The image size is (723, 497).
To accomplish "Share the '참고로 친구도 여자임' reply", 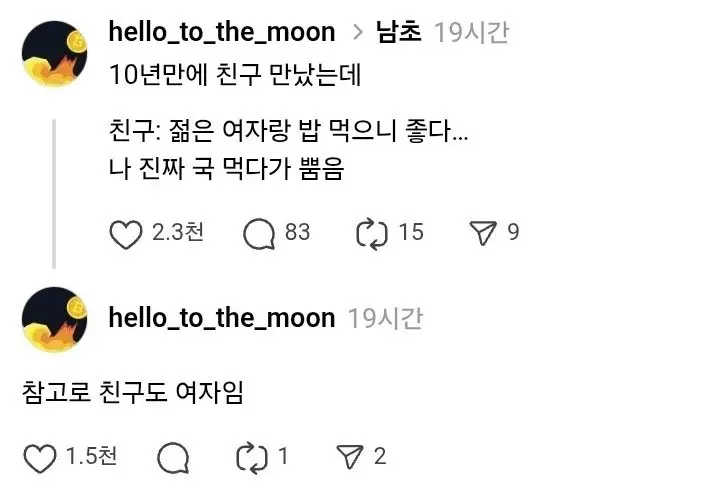I will (349, 458).
